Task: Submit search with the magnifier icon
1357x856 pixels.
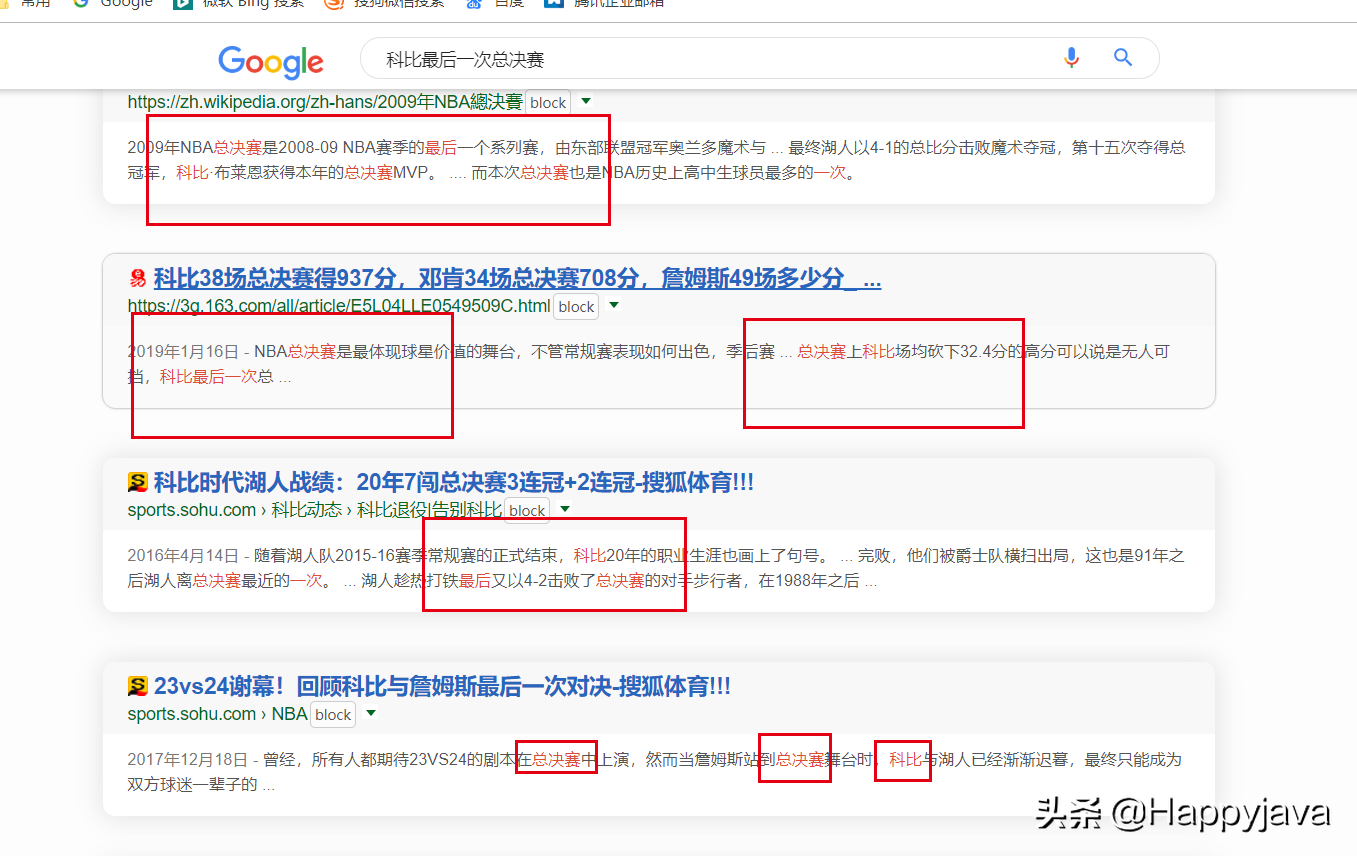Action: pos(1123,58)
